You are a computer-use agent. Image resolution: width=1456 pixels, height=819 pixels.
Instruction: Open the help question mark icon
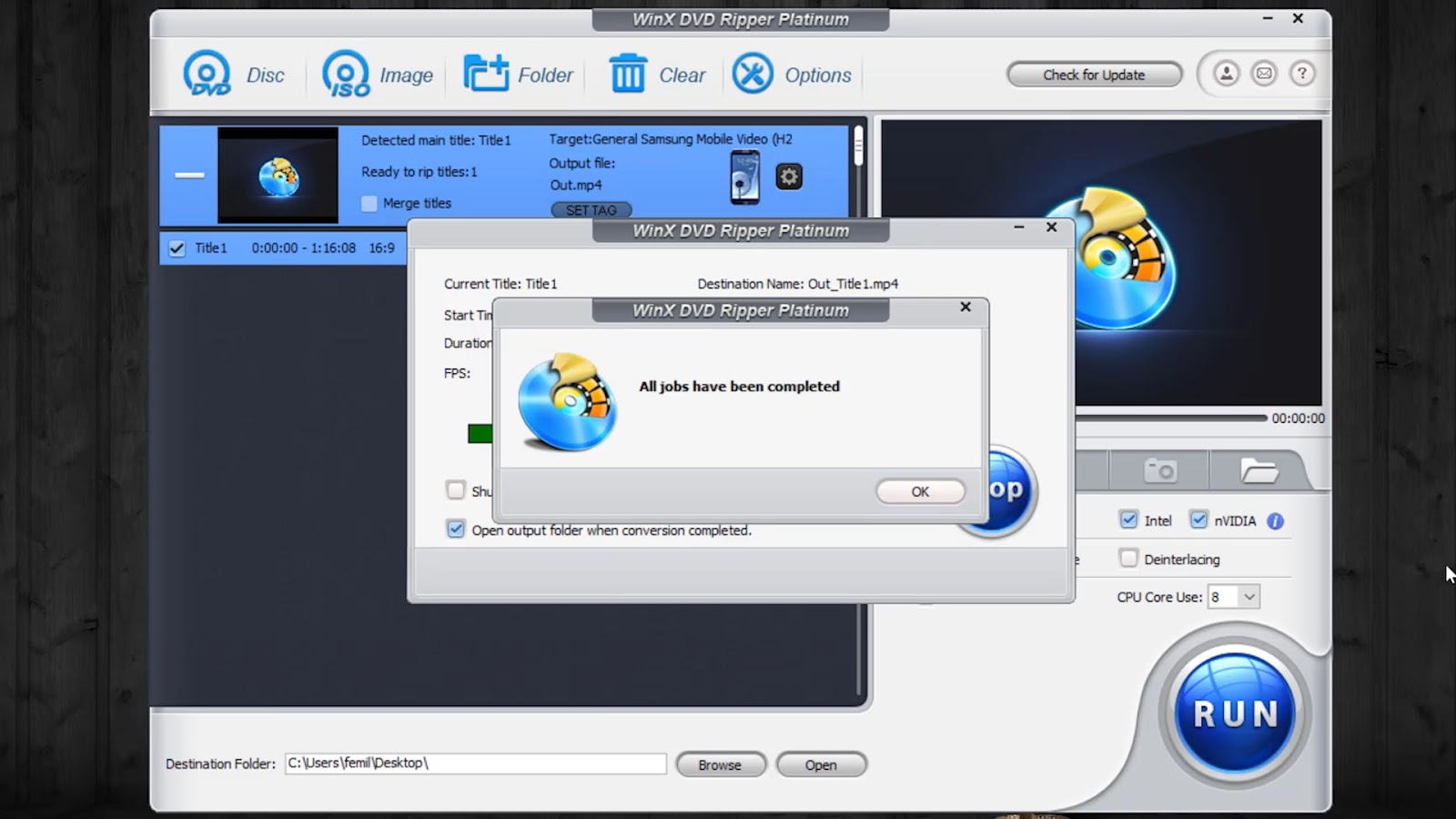tap(1302, 74)
